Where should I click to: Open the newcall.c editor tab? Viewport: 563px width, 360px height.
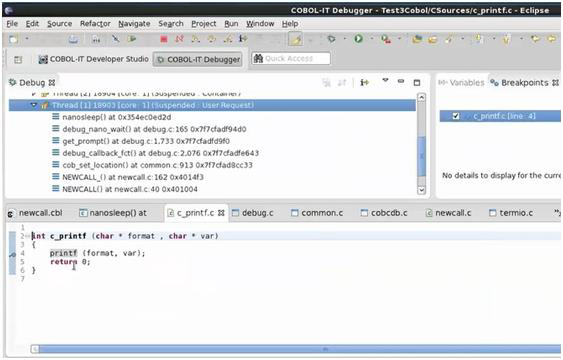(x=448, y=213)
